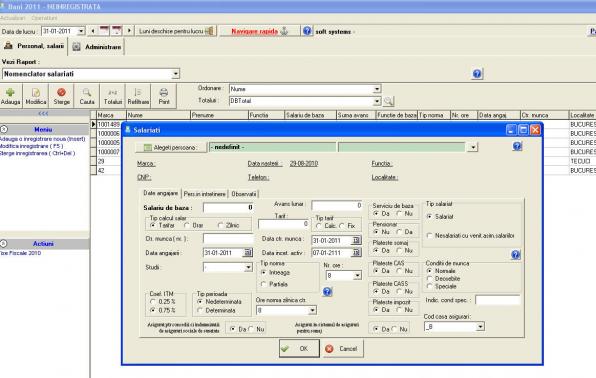Open the Ordonare dropdown
This screenshot has width=596, height=378.
[376, 89]
